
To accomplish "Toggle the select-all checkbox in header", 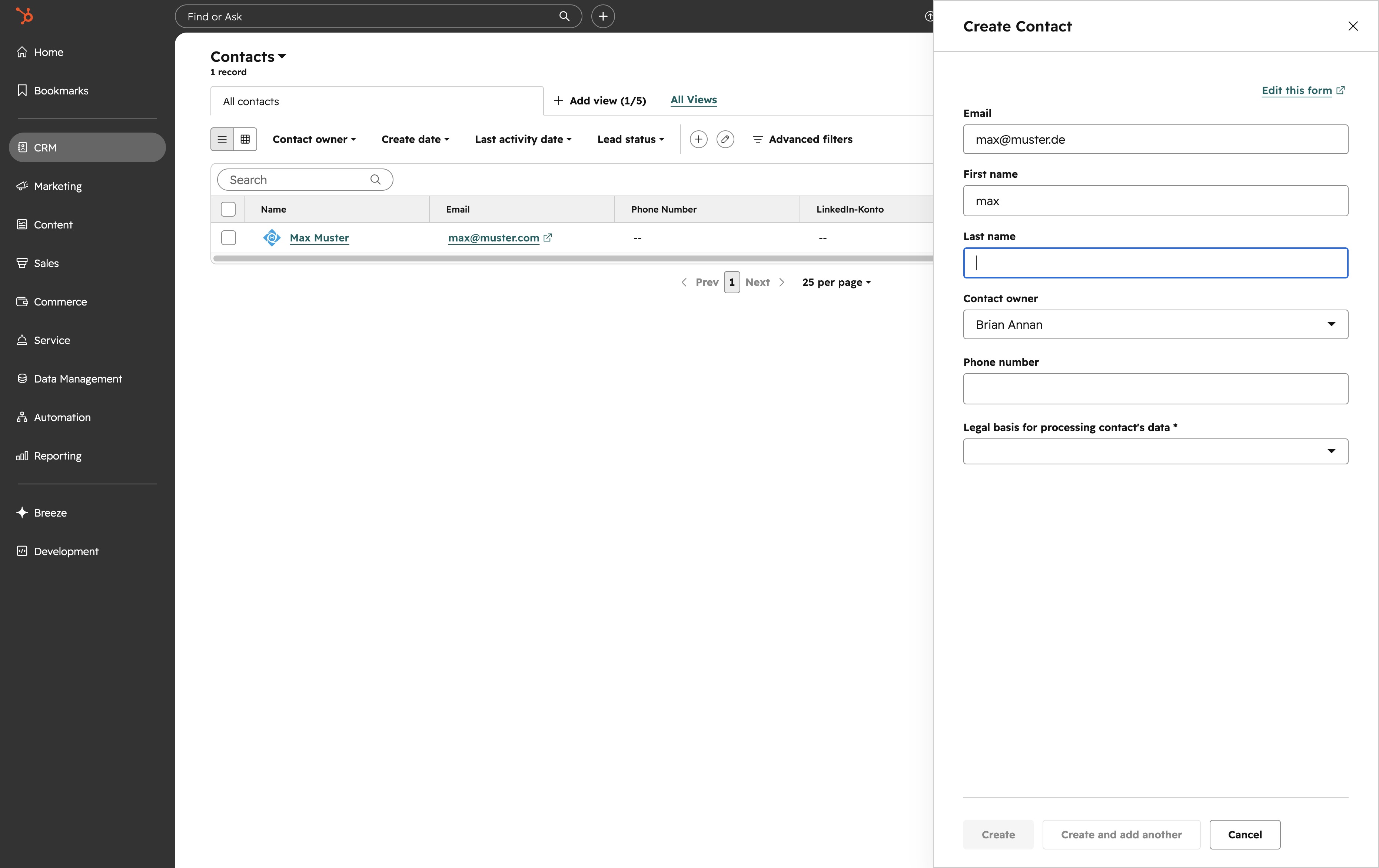I will point(229,210).
